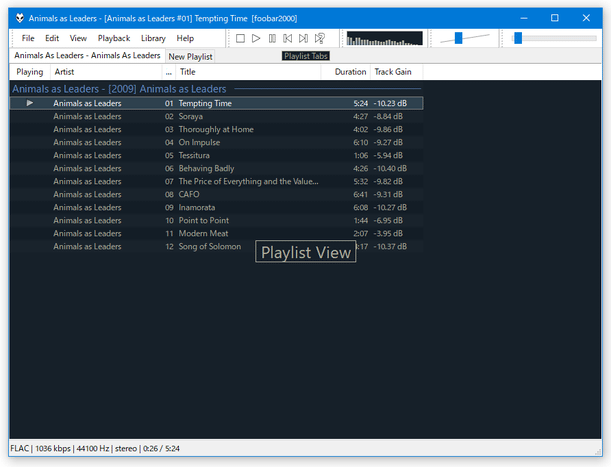Image resolution: width=611 pixels, height=467 pixels.
Task: Open the Help menu
Action: click(x=185, y=38)
